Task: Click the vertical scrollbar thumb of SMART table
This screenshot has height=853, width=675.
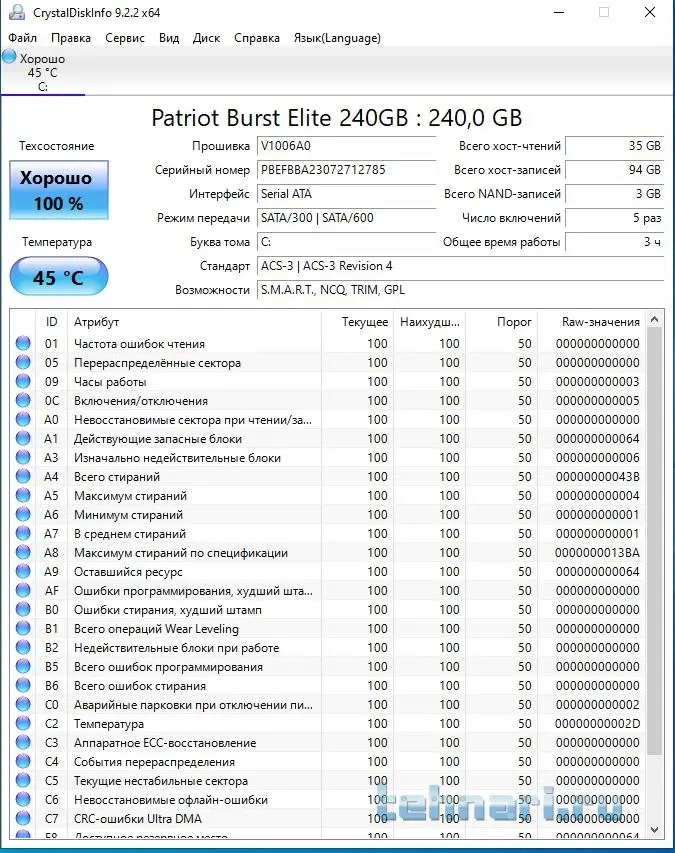Action: 655,541
